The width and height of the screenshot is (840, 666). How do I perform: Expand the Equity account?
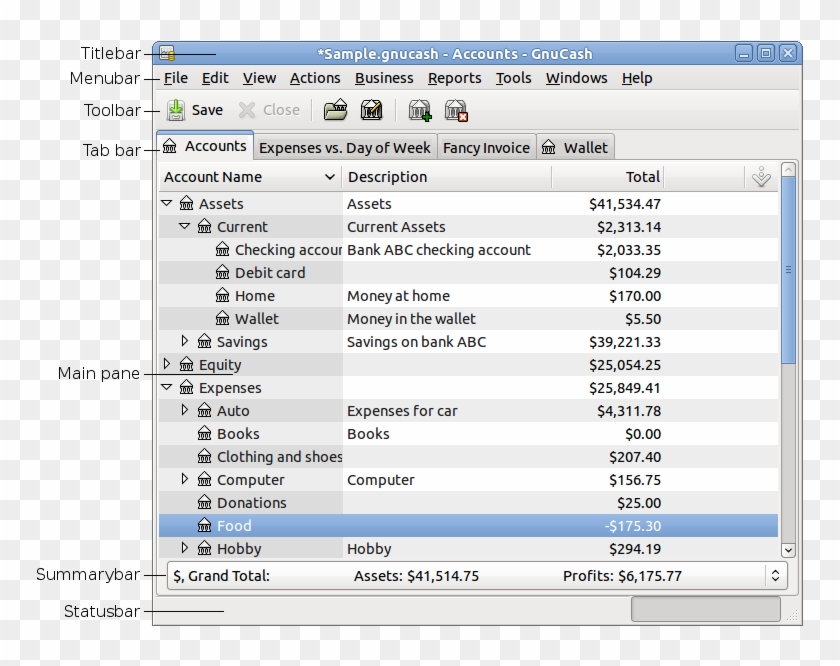pos(167,365)
